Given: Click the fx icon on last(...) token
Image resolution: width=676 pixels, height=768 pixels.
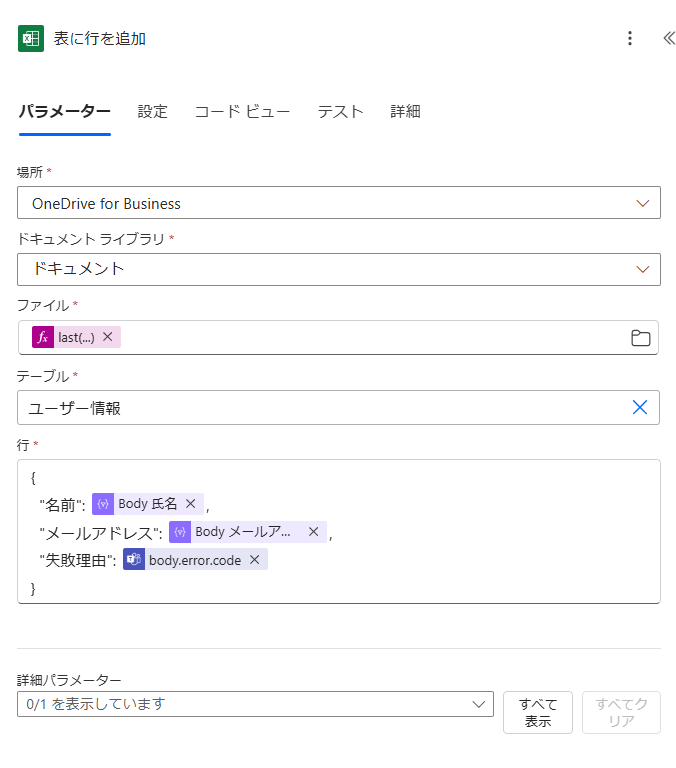Looking at the screenshot, I should pyautogui.click(x=43, y=337).
